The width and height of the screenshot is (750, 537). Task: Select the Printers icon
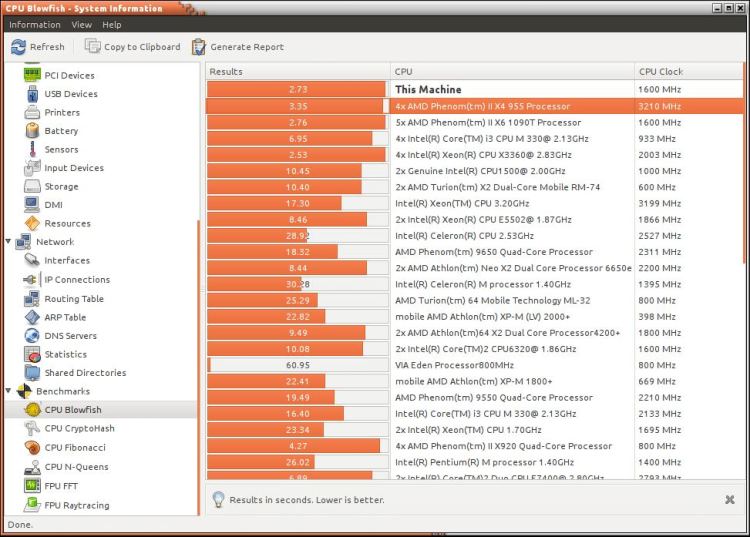tap(32, 112)
